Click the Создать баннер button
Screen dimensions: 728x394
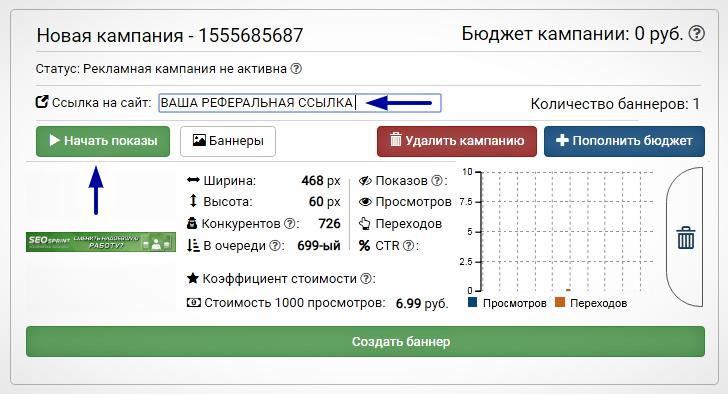[365, 342]
